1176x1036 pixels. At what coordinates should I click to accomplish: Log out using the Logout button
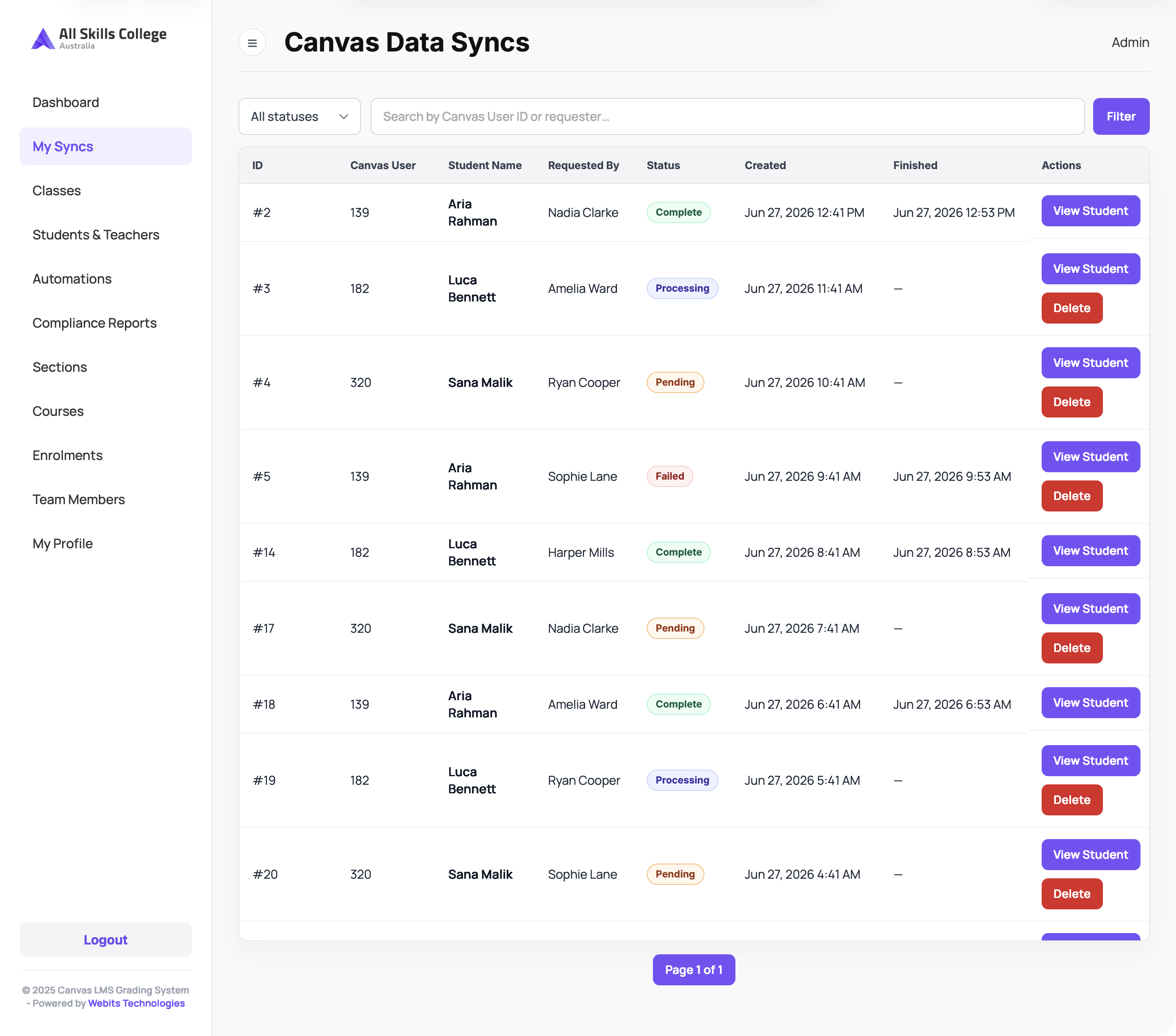(105, 940)
